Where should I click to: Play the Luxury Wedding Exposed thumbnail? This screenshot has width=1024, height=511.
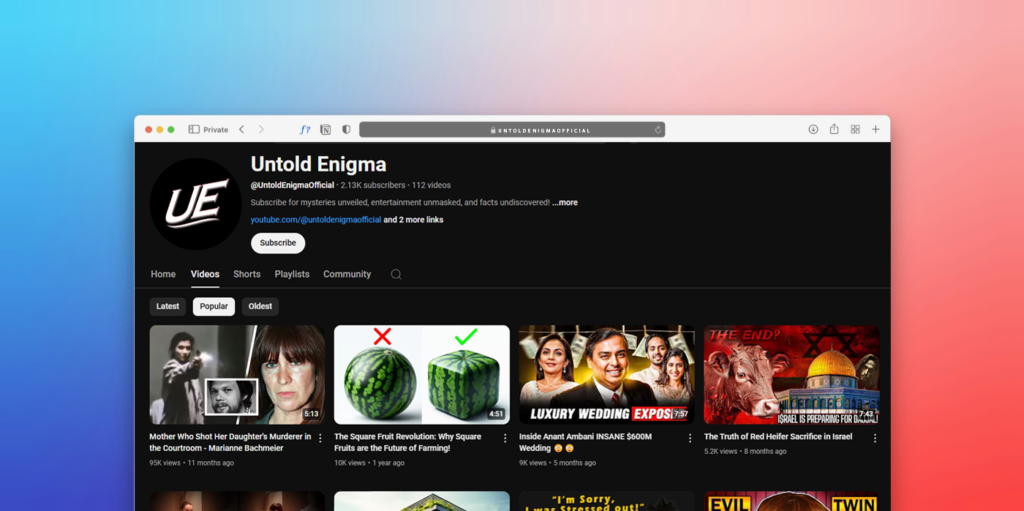pyautogui.click(x=607, y=375)
